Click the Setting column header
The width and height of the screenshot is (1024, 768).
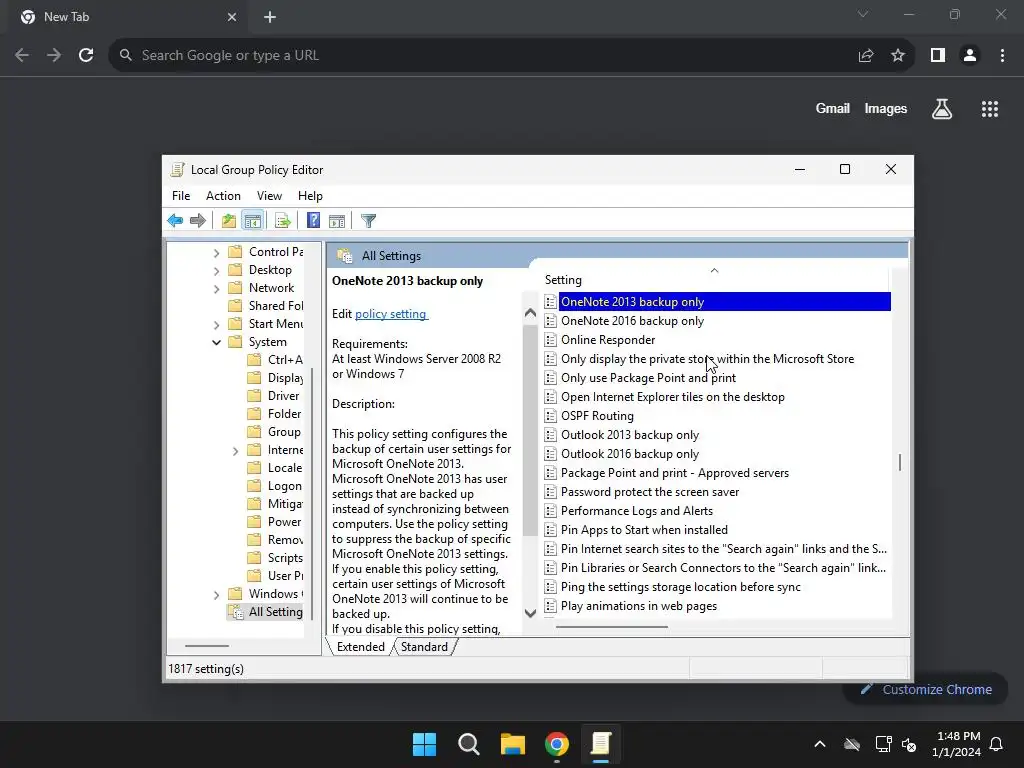click(x=714, y=280)
